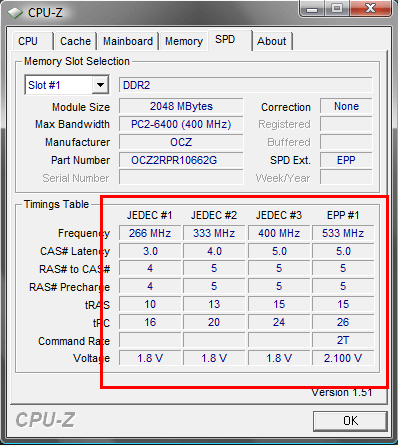Viewport: 398px width, 445px height.
Task: Click the CPU-Z title bar icon
Action: tap(15, 13)
